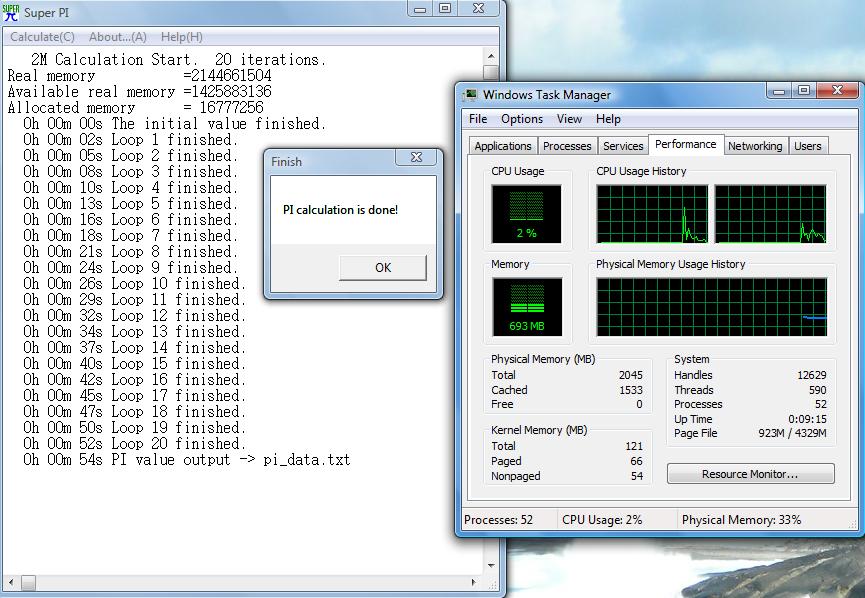Screen dimensions: 865x598
Task: Open the Calculate menu in Super PI
Action: coord(42,37)
